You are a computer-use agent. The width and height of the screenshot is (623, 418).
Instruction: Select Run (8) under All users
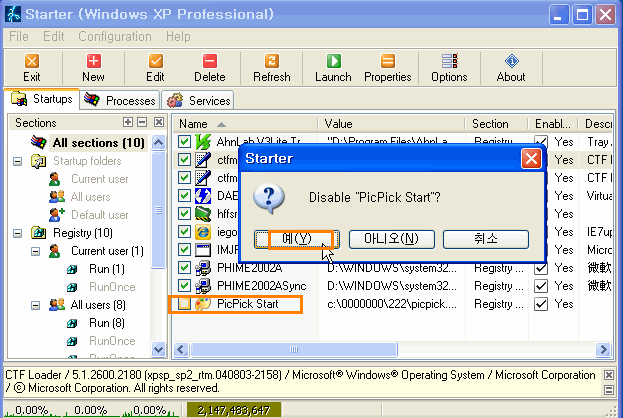coord(106,323)
